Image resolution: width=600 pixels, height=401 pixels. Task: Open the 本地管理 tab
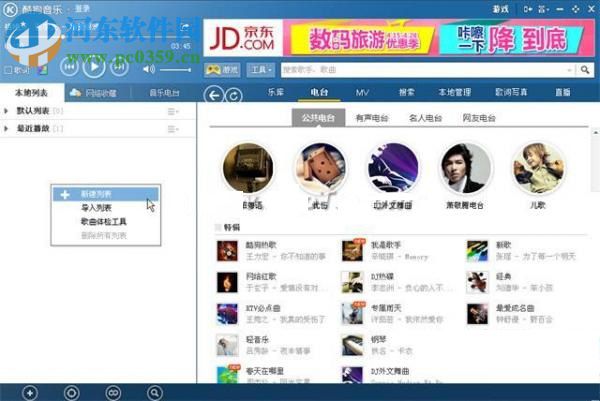tap(455, 92)
